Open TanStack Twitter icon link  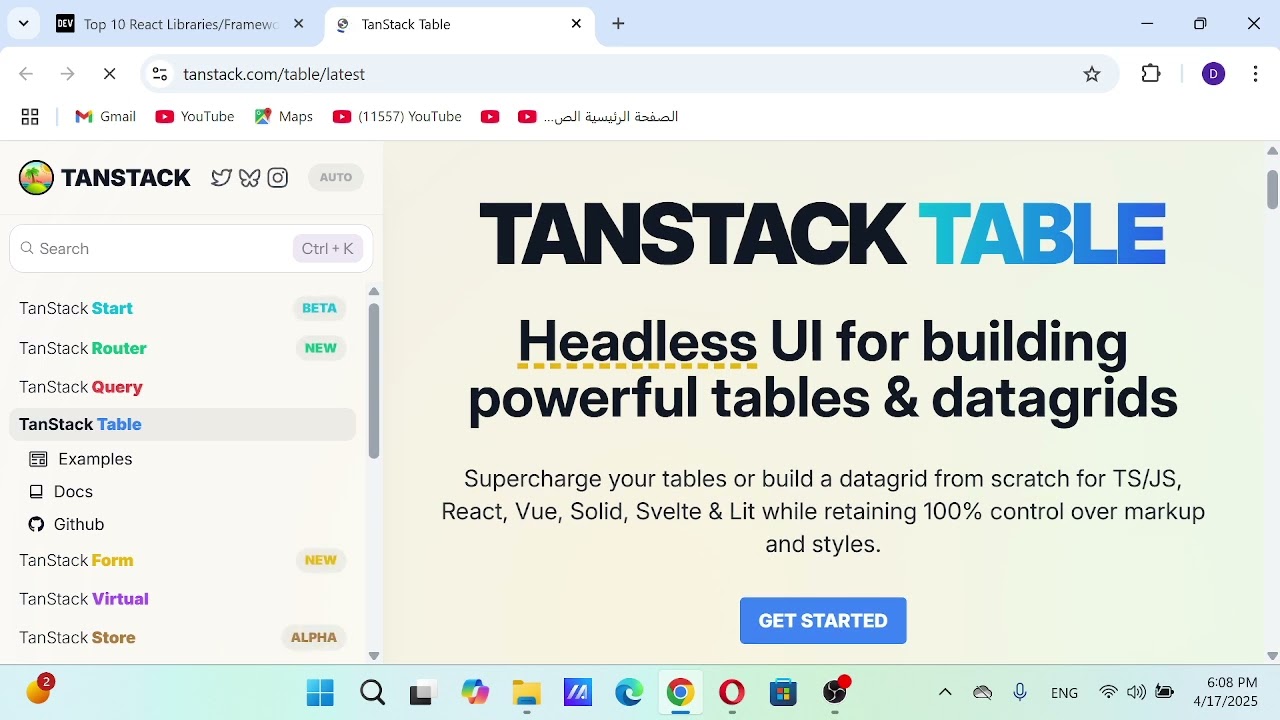click(221, 178)
